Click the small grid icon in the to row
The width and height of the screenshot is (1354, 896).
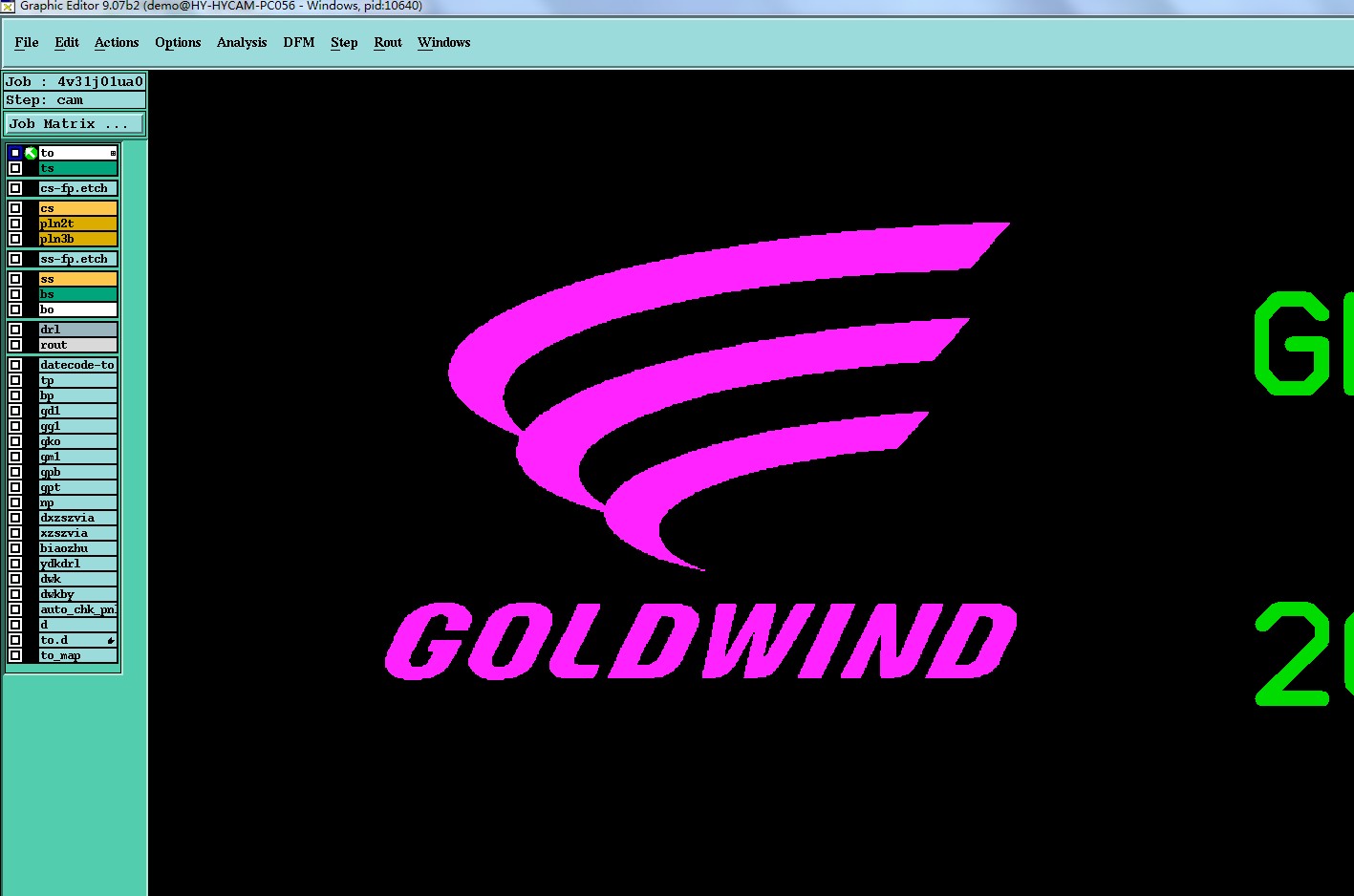point(113,153)
